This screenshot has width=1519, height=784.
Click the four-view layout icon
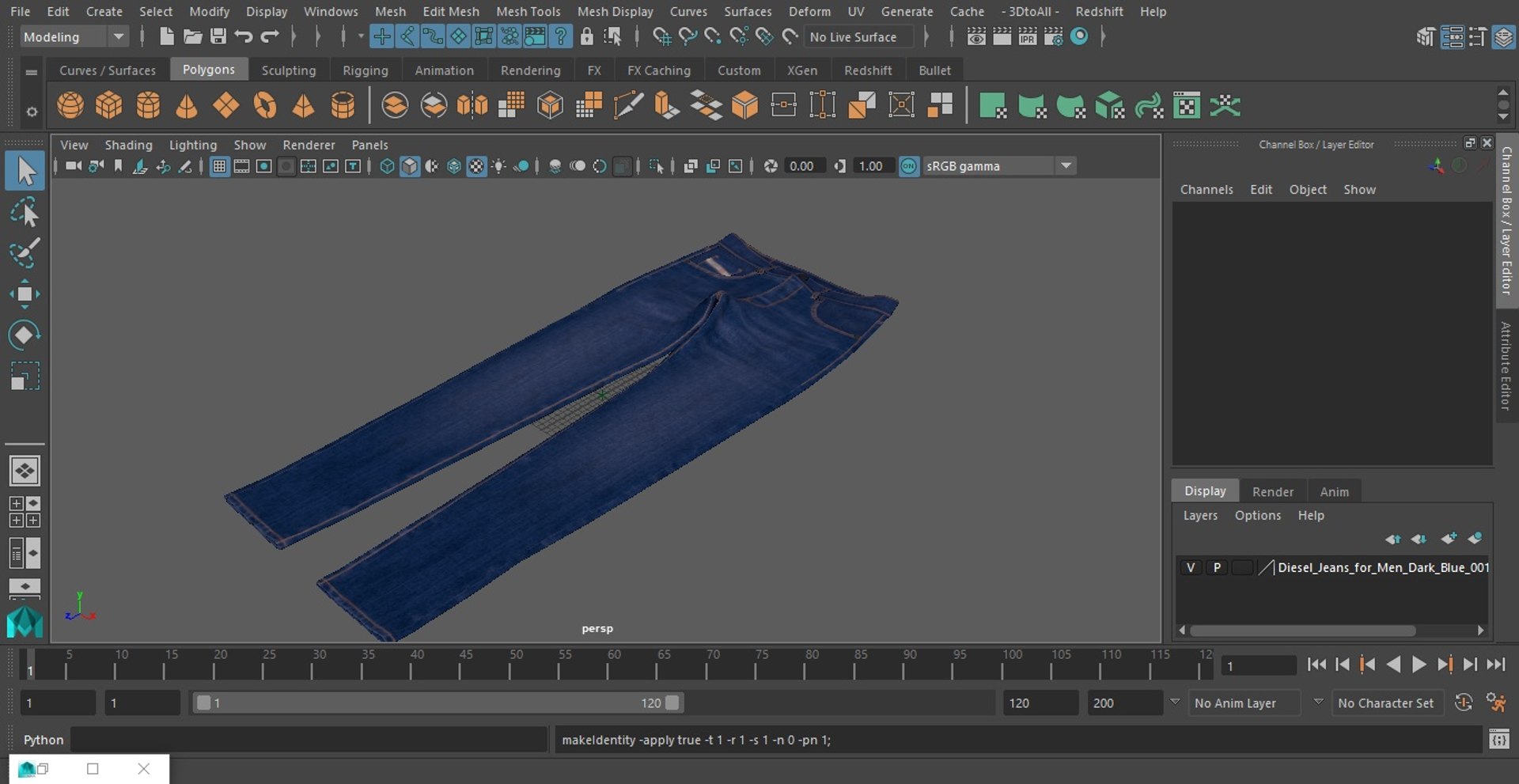[25, 512]
